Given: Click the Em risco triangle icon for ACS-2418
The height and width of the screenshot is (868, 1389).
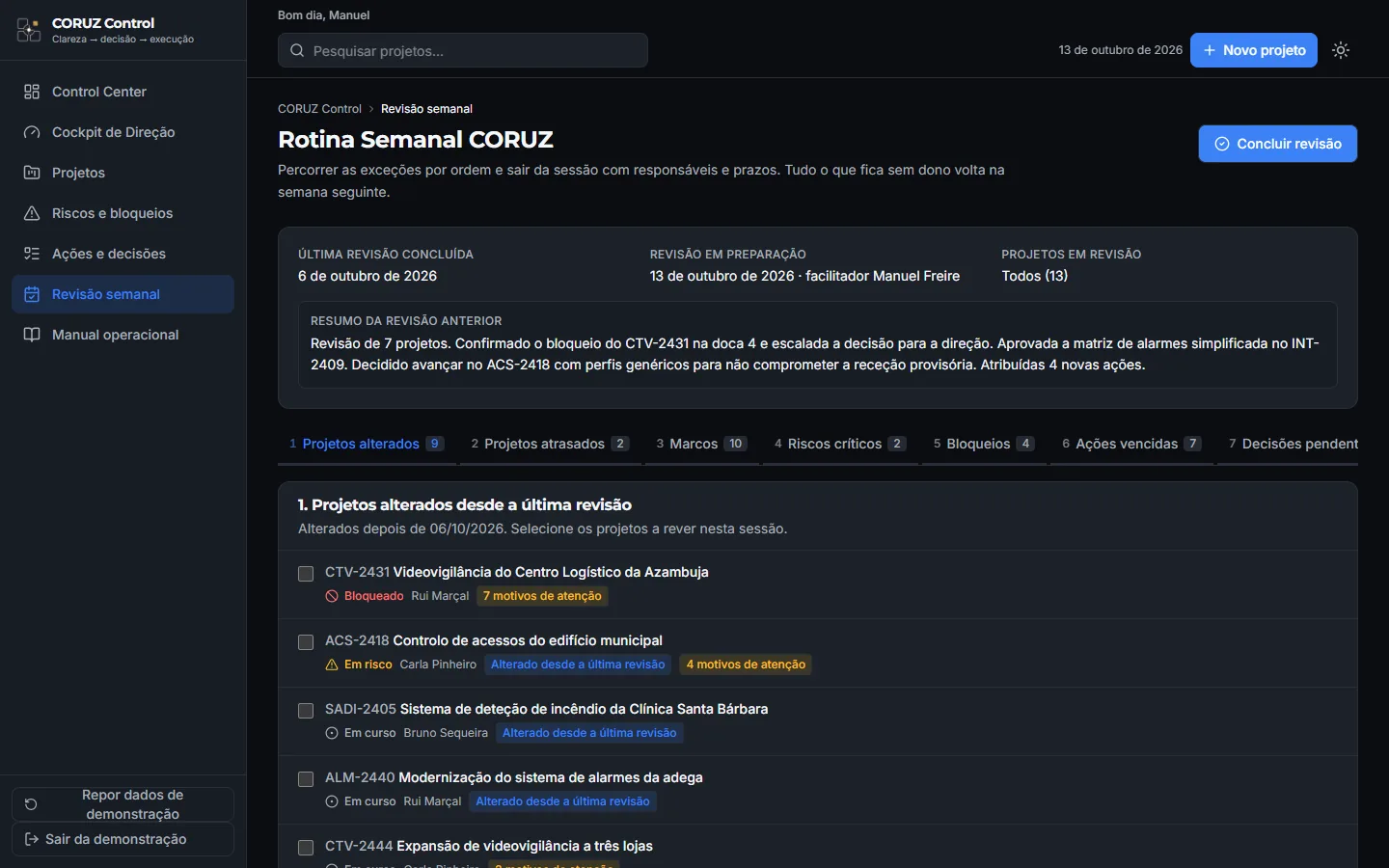Looking at the screenshot, I should [332, 665].
